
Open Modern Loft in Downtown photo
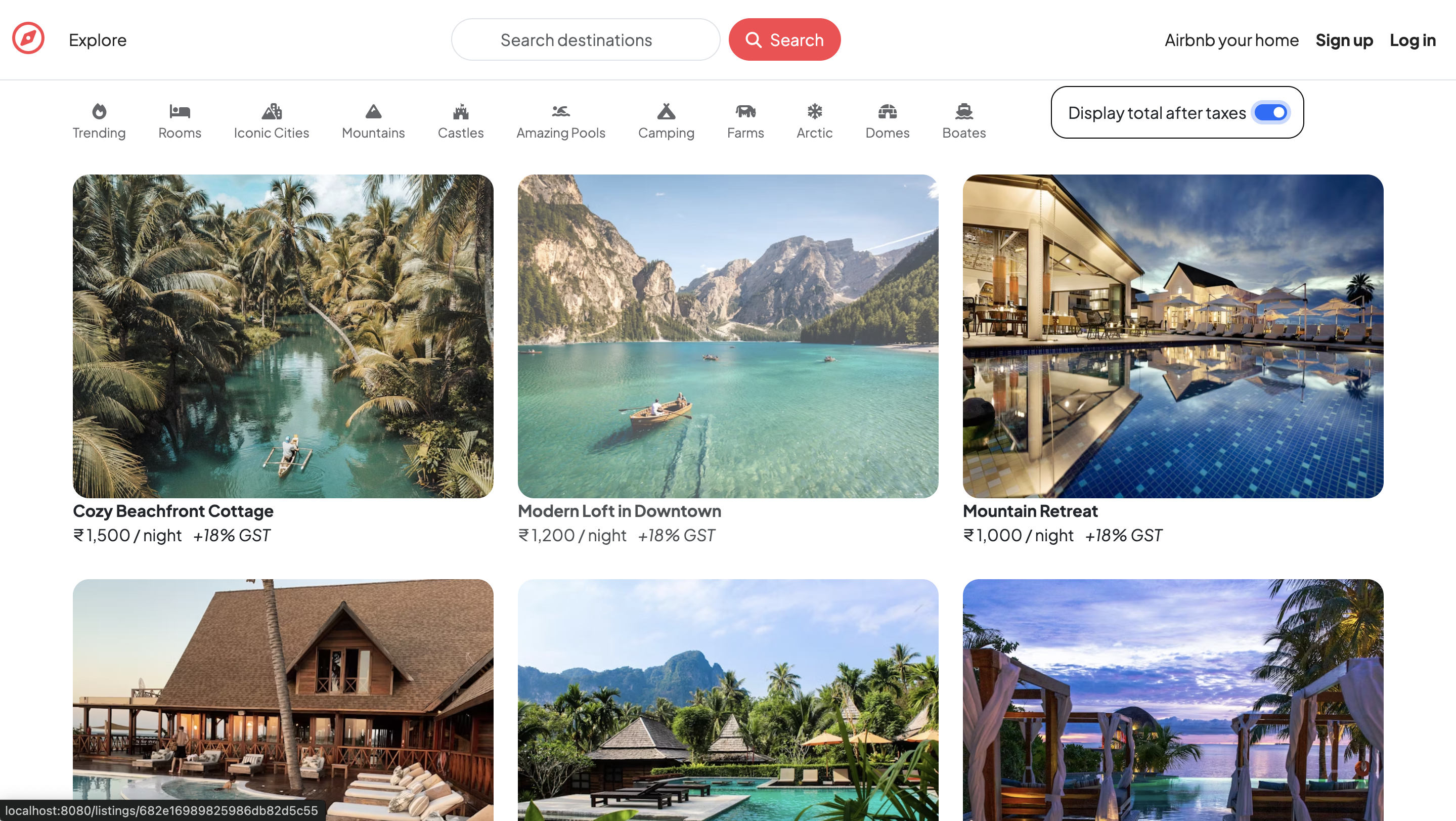click(727, 336)
